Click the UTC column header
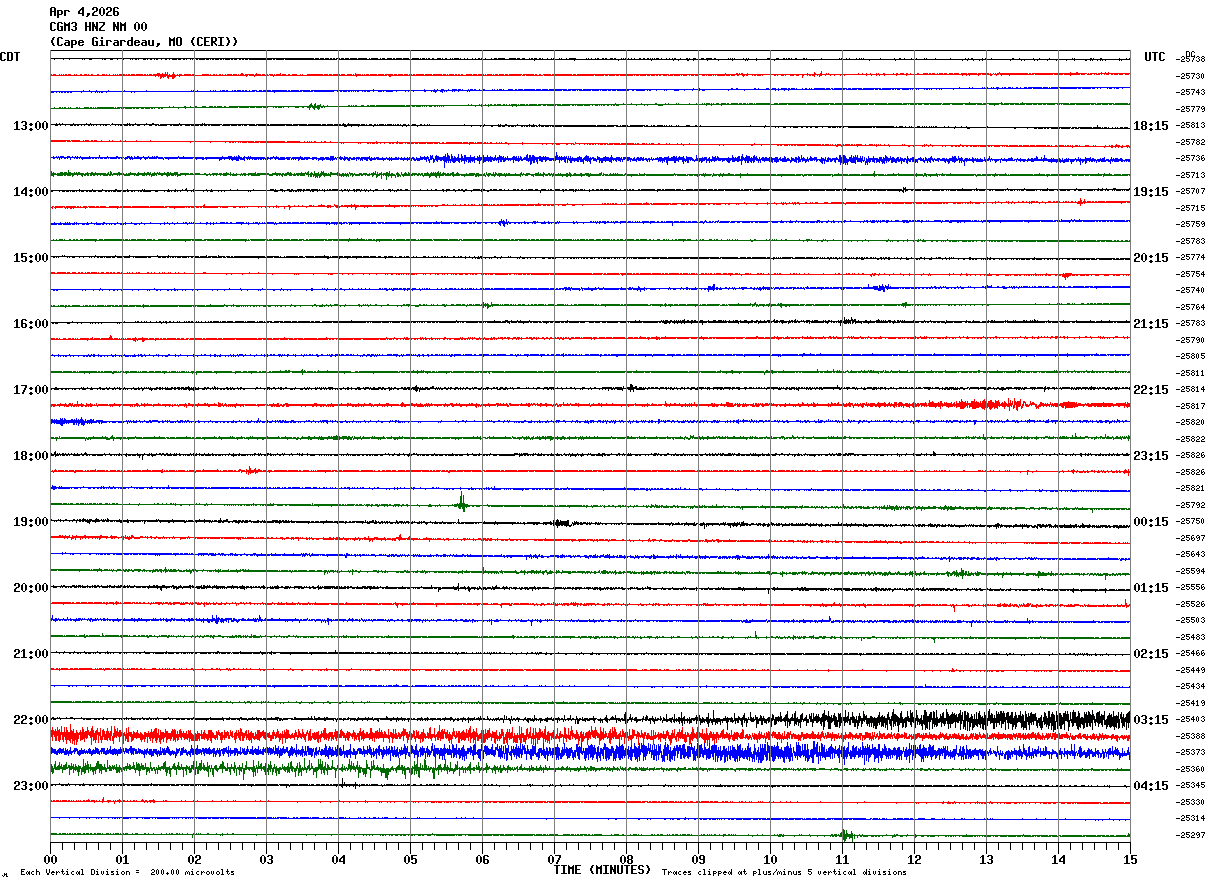This screenshot has height=886, width=1210. (1155, 57)
